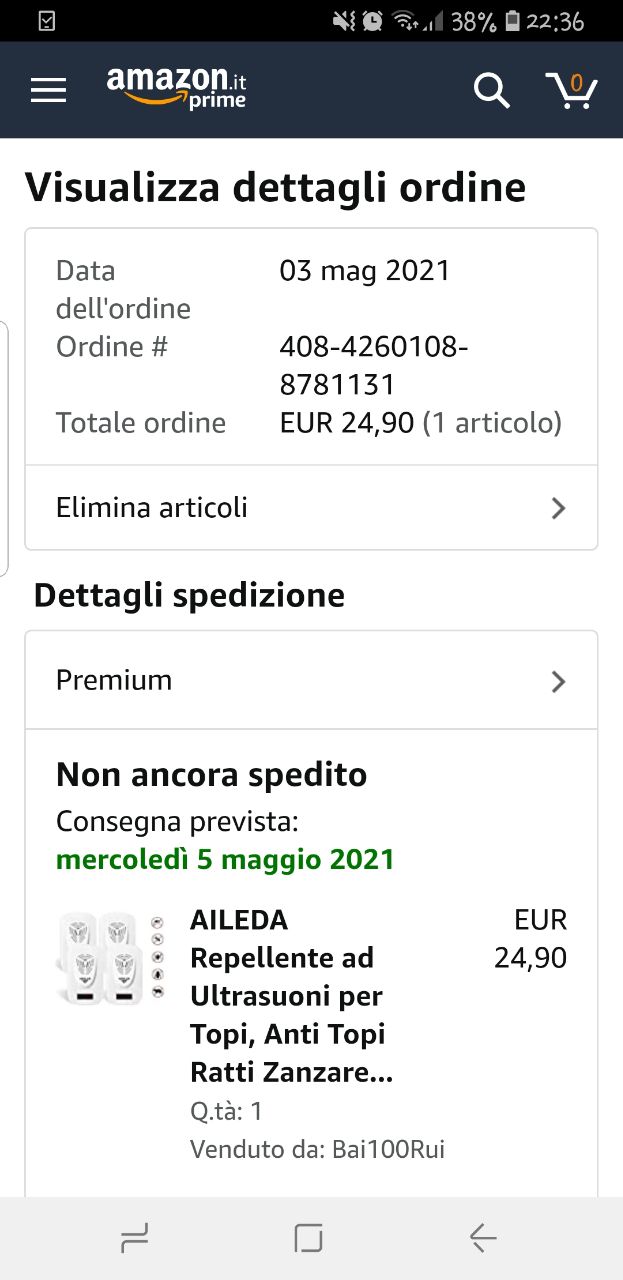This screenshot has width=623, height=1280.
Task: Tap the left edge pull handle
Action: [4, 449]
